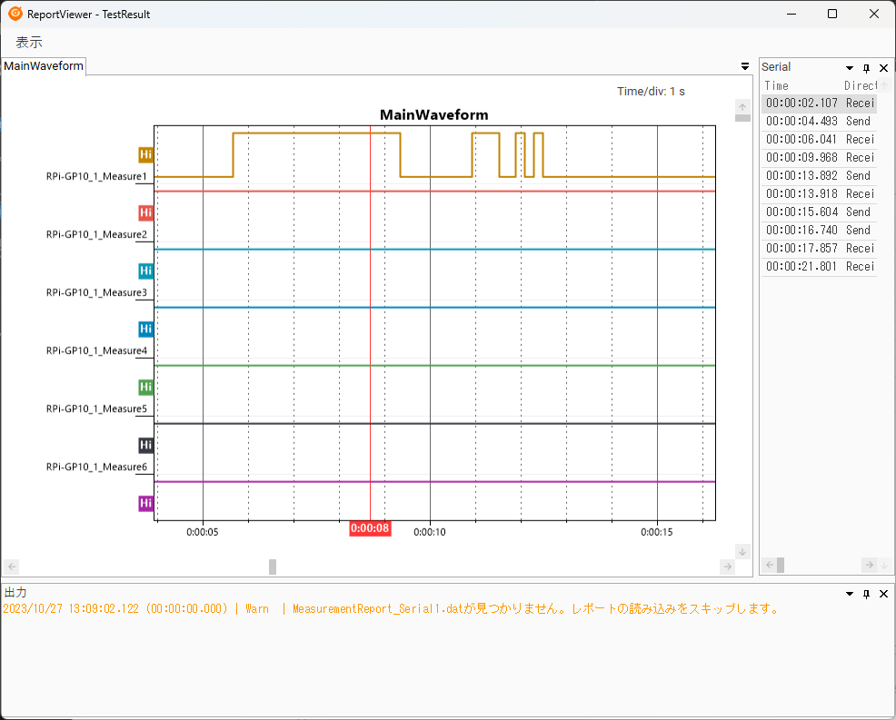Open the 表示 menu
This screenshot has height=720, width=896.
tap(29, 42)
